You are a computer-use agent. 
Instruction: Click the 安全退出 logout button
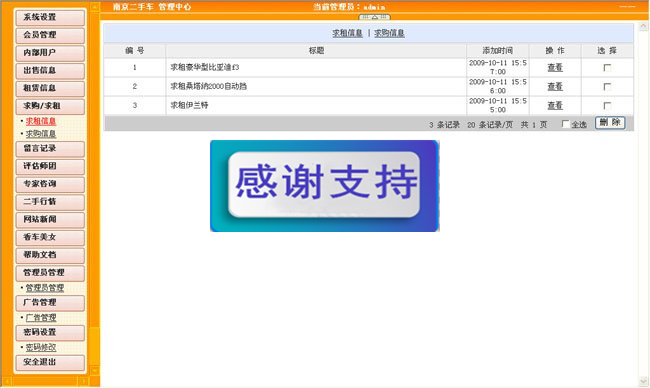pyautogui.click(x=50, y=362)
